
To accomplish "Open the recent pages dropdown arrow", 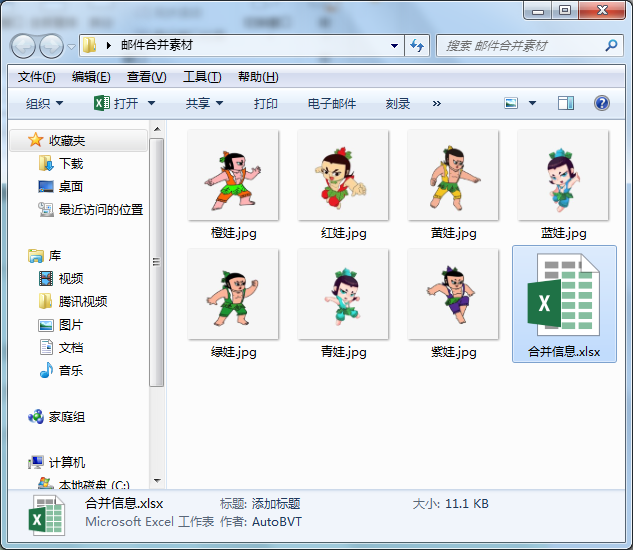I will click(x=71, y=46).
